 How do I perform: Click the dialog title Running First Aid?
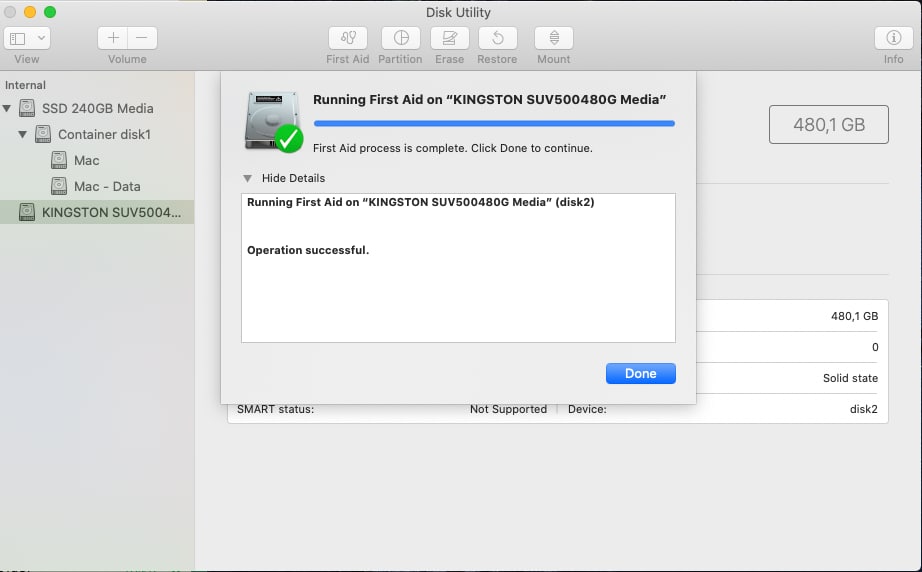[489, 99]
